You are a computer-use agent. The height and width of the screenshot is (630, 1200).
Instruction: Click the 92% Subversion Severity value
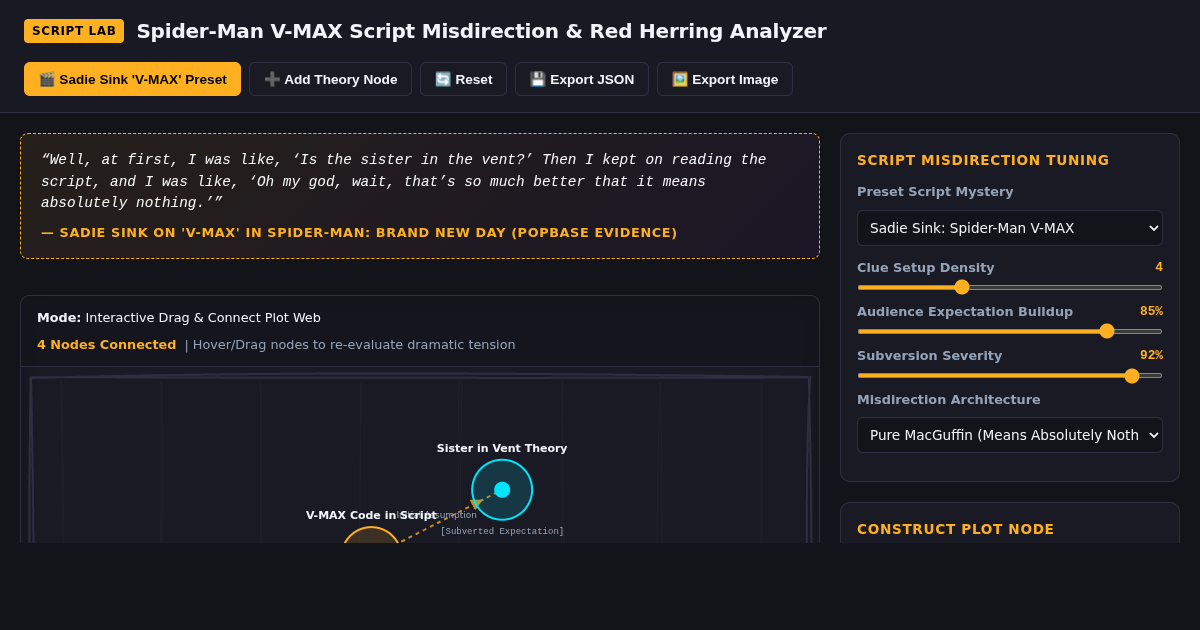pos(1151,355)
